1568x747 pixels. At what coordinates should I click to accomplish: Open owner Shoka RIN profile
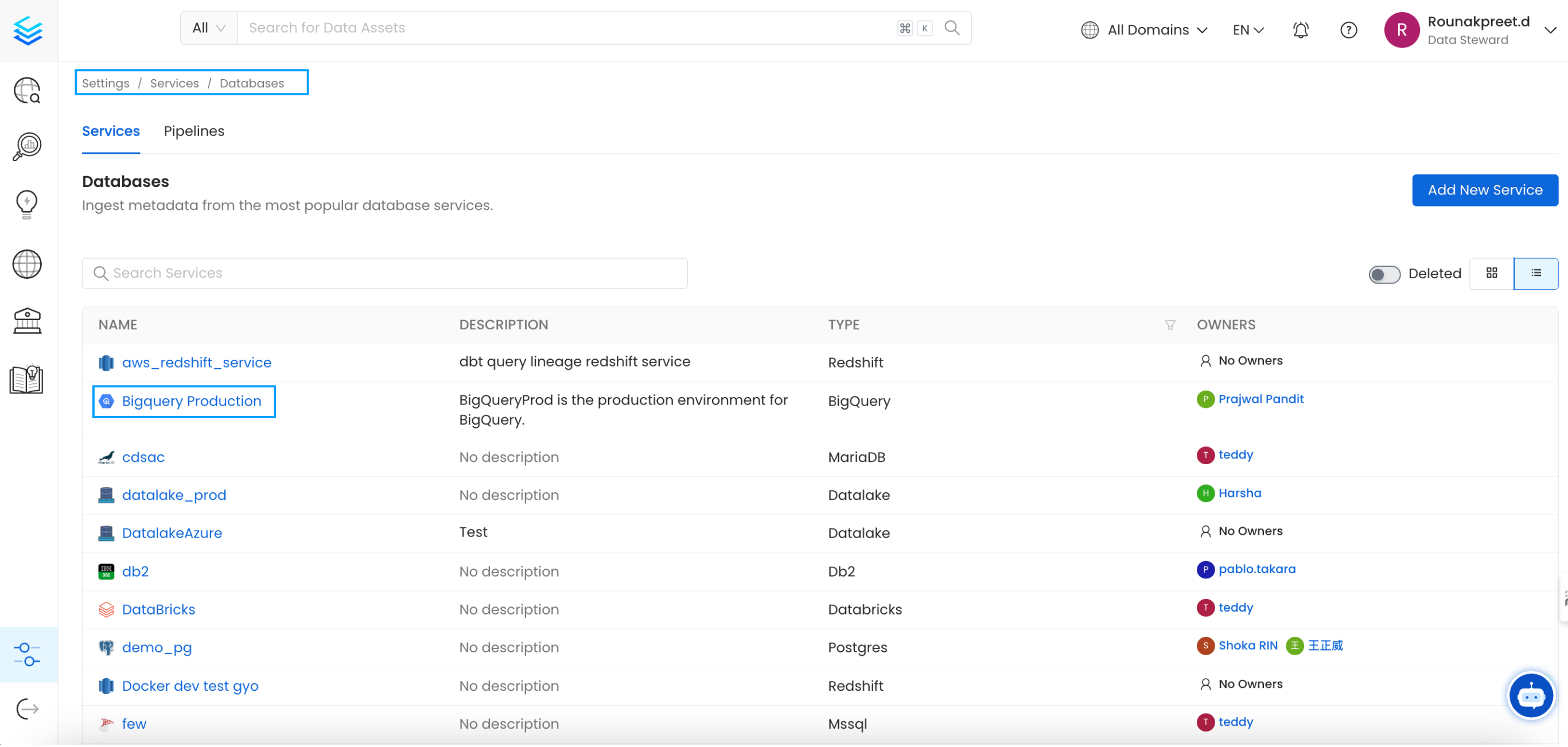[x=1248, y=647]
